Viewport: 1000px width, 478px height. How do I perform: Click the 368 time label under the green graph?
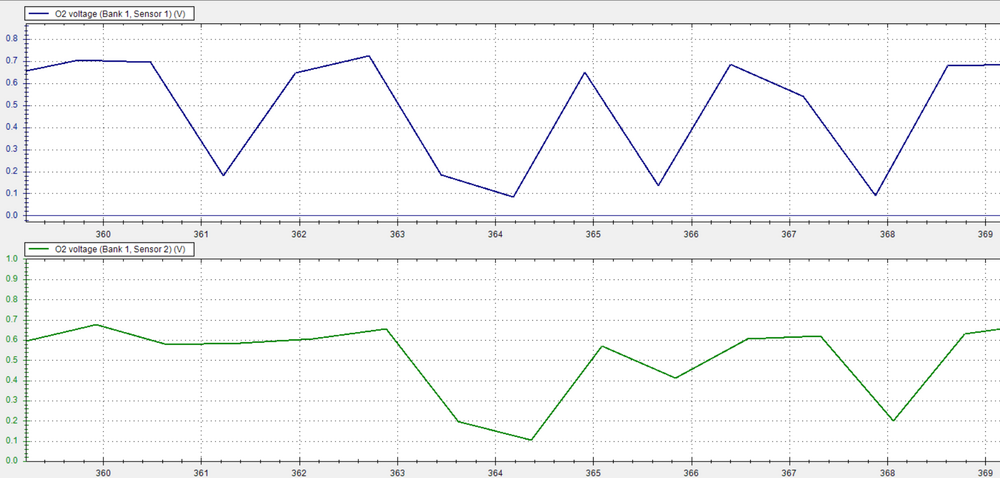click(887, 473)
